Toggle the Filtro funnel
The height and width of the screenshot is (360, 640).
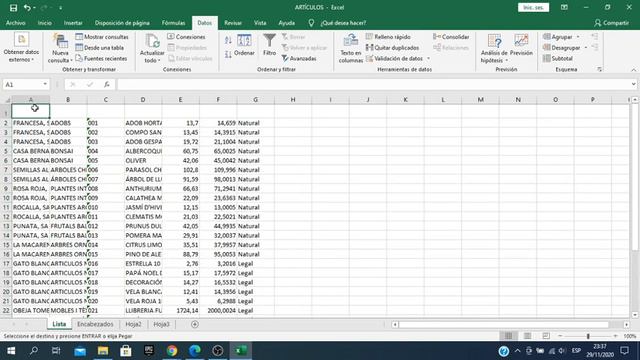[x=269, y=45]
